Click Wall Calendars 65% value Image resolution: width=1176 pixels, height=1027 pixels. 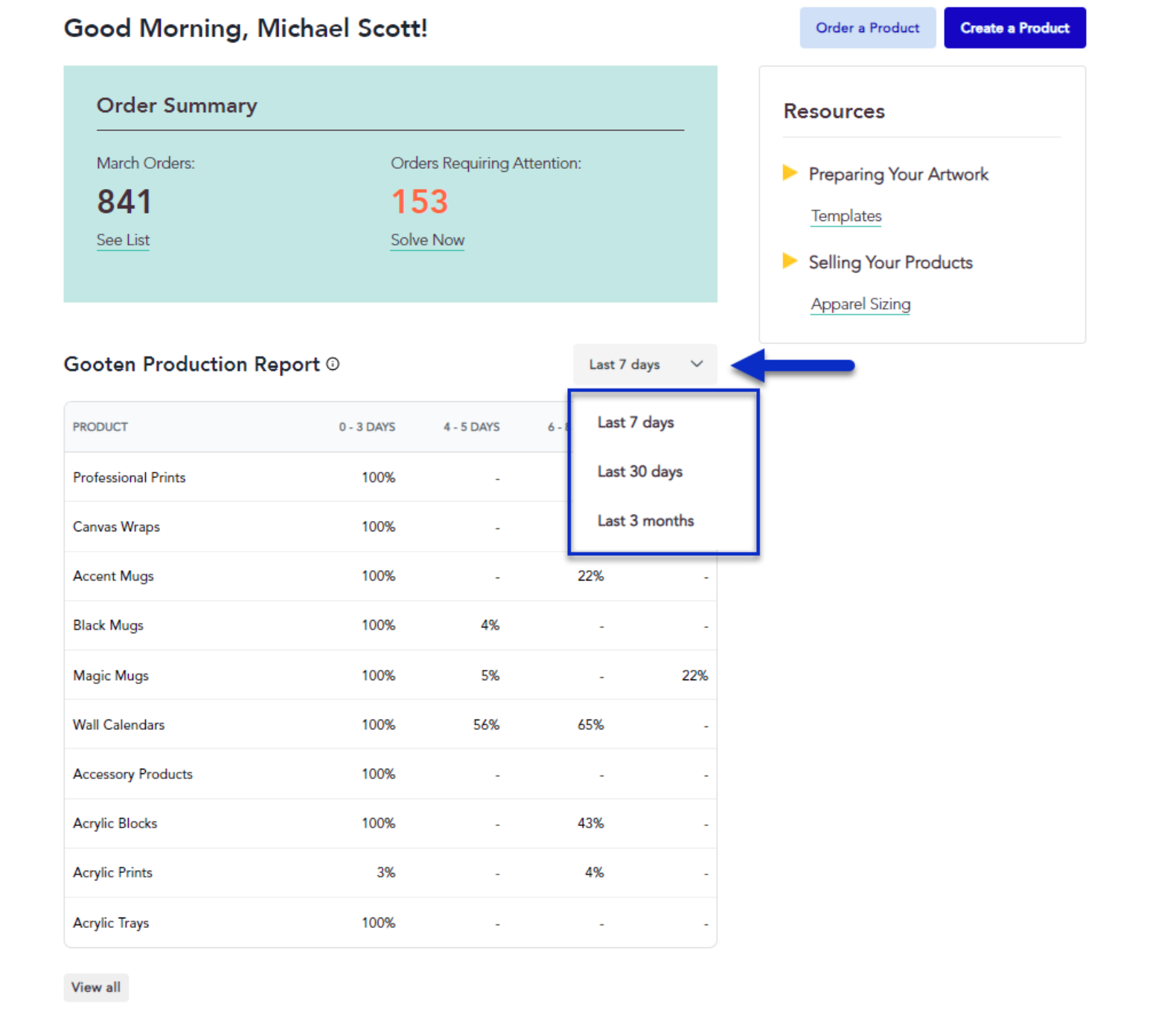pos(591,724)
